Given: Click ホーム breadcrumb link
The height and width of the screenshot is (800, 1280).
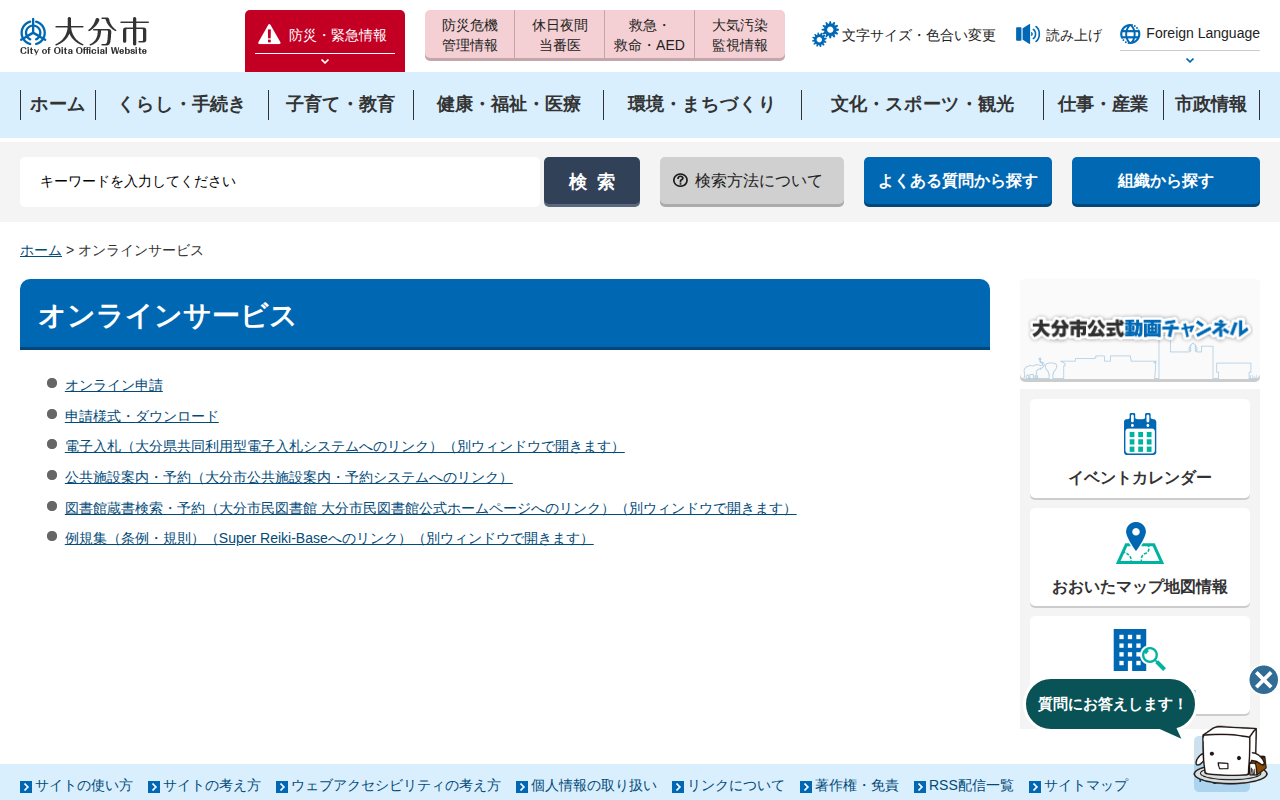Looking at the screenshot, I should coord(41,250).
